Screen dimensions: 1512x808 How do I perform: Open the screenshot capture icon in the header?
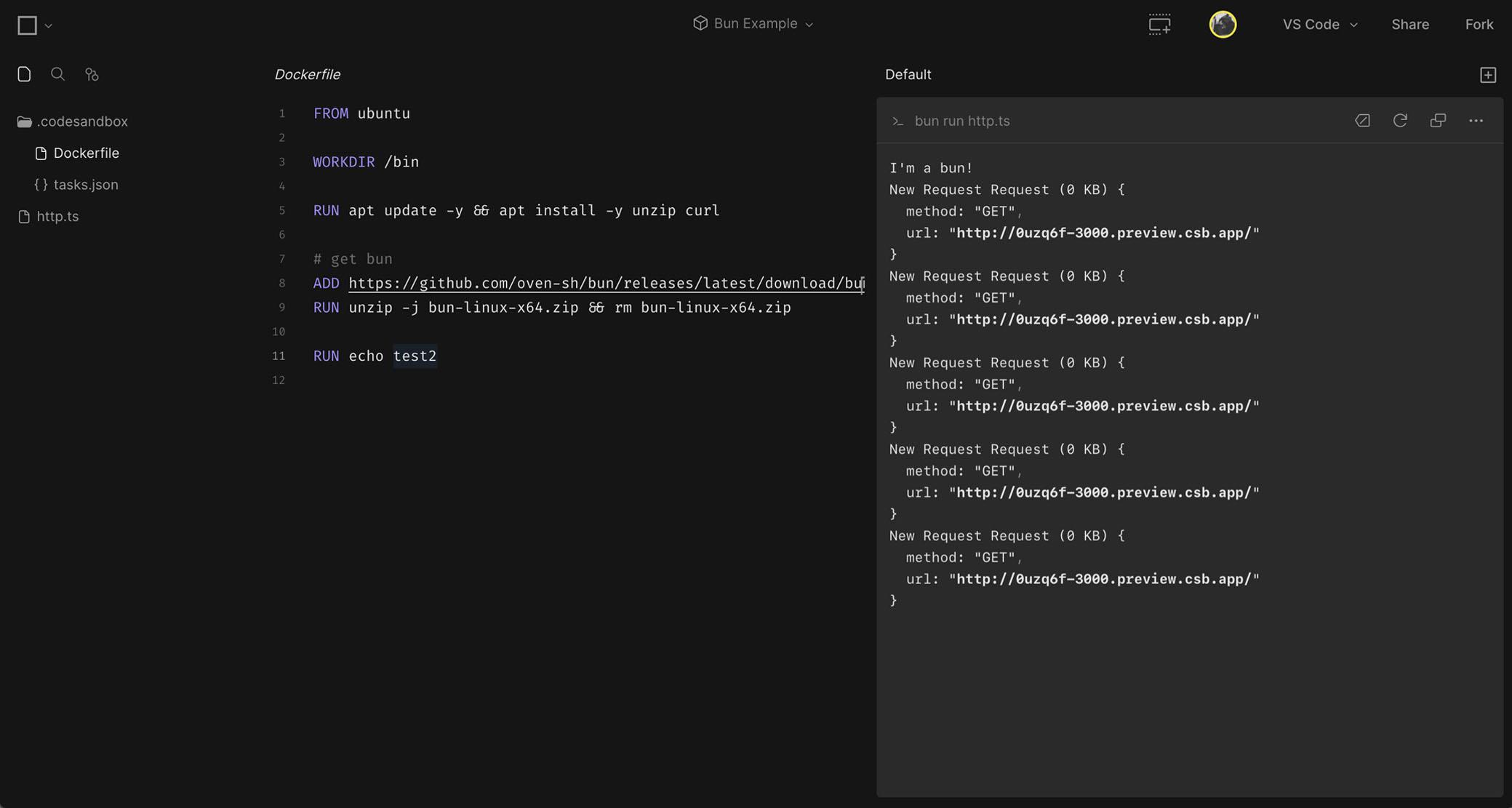click(x=1159, y=24)
